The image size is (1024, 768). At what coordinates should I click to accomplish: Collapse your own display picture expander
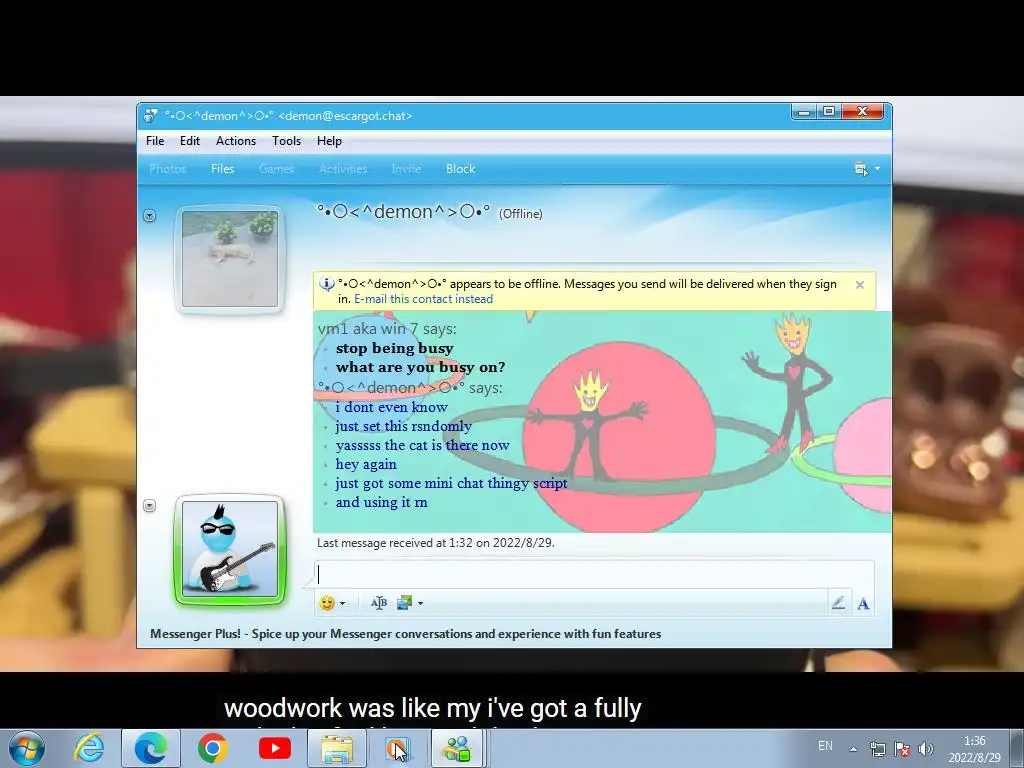click(150, 506)
